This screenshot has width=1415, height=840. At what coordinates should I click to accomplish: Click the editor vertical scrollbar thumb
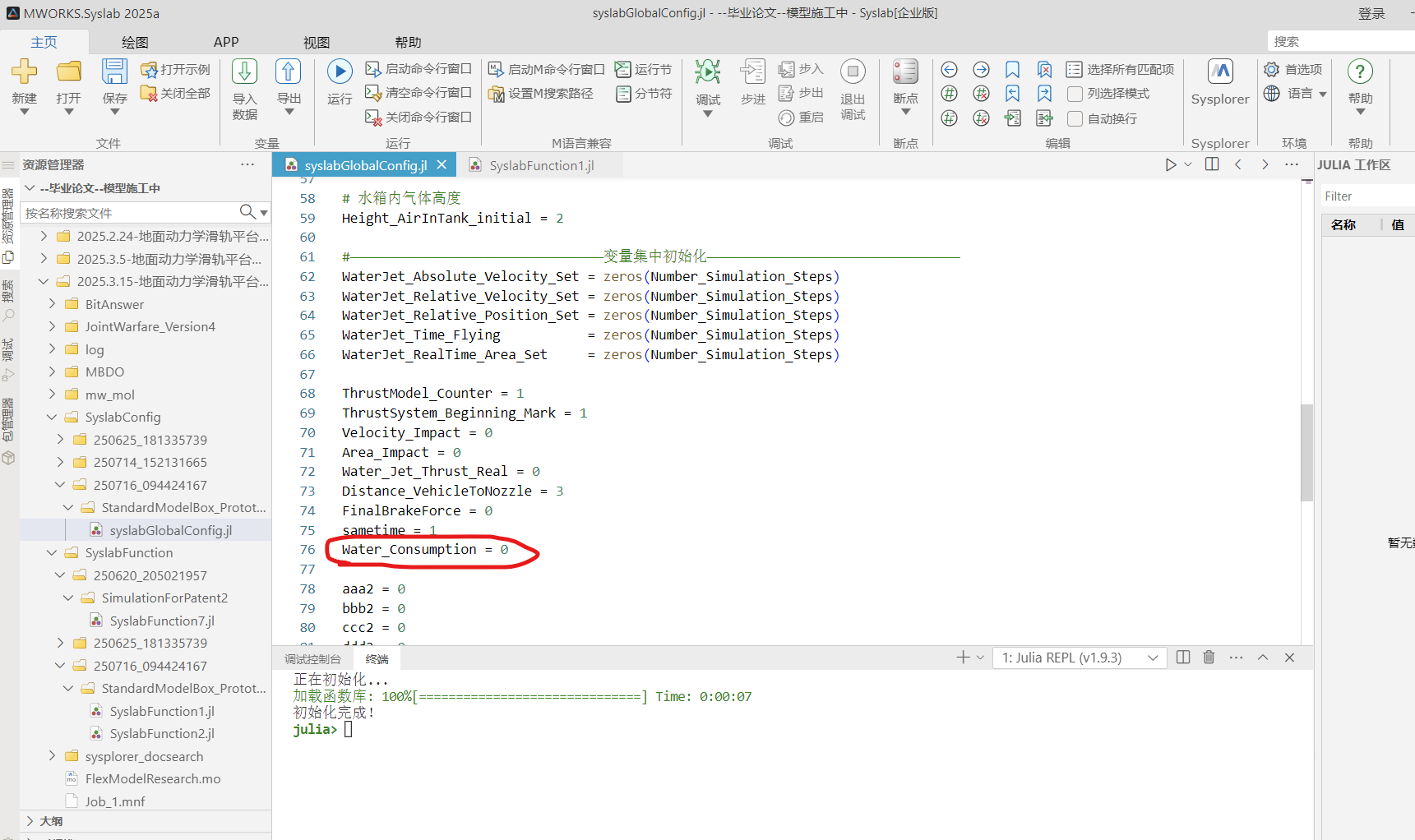coord(1307,452)
